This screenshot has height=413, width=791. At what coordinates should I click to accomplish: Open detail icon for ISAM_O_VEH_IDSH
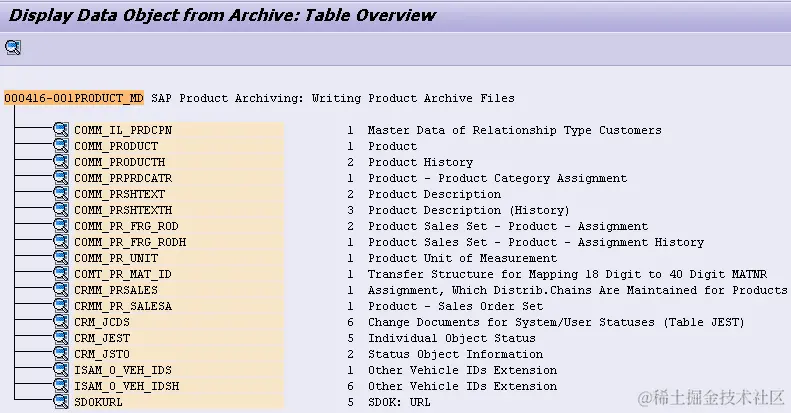coord(61,386)
